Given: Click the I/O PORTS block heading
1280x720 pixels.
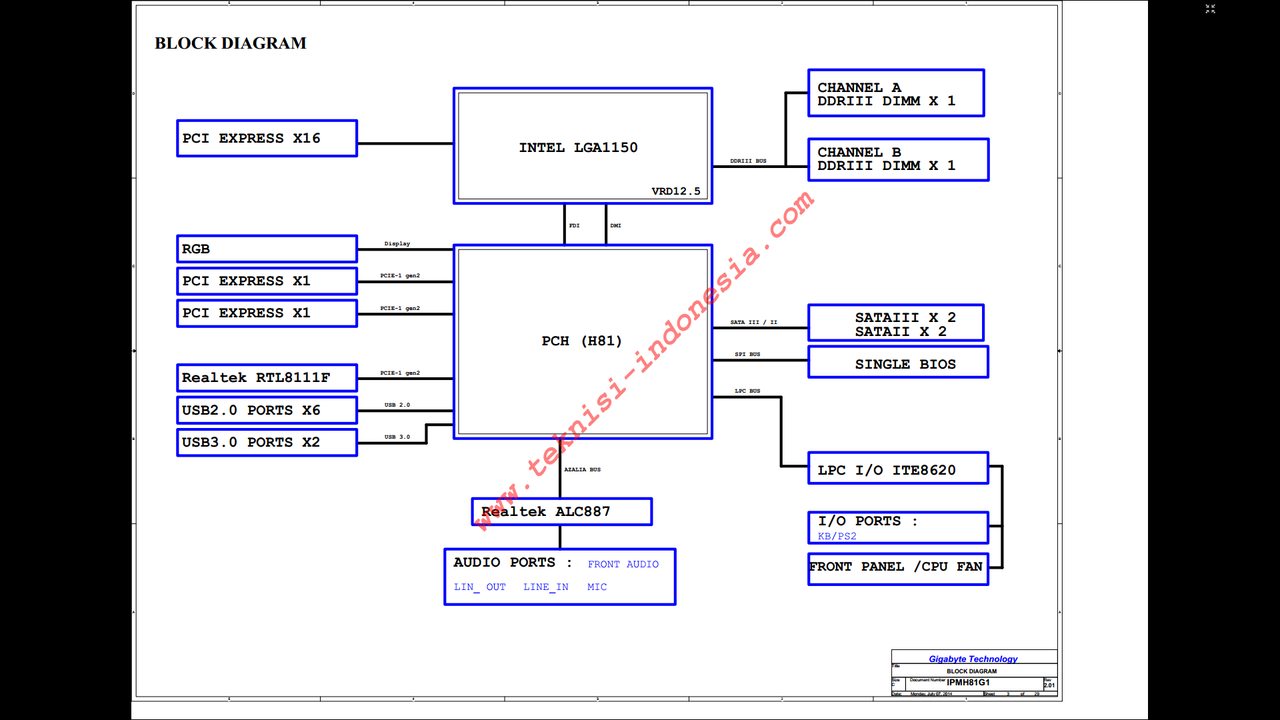Looking at the screenshot, I should click(867, 521).
